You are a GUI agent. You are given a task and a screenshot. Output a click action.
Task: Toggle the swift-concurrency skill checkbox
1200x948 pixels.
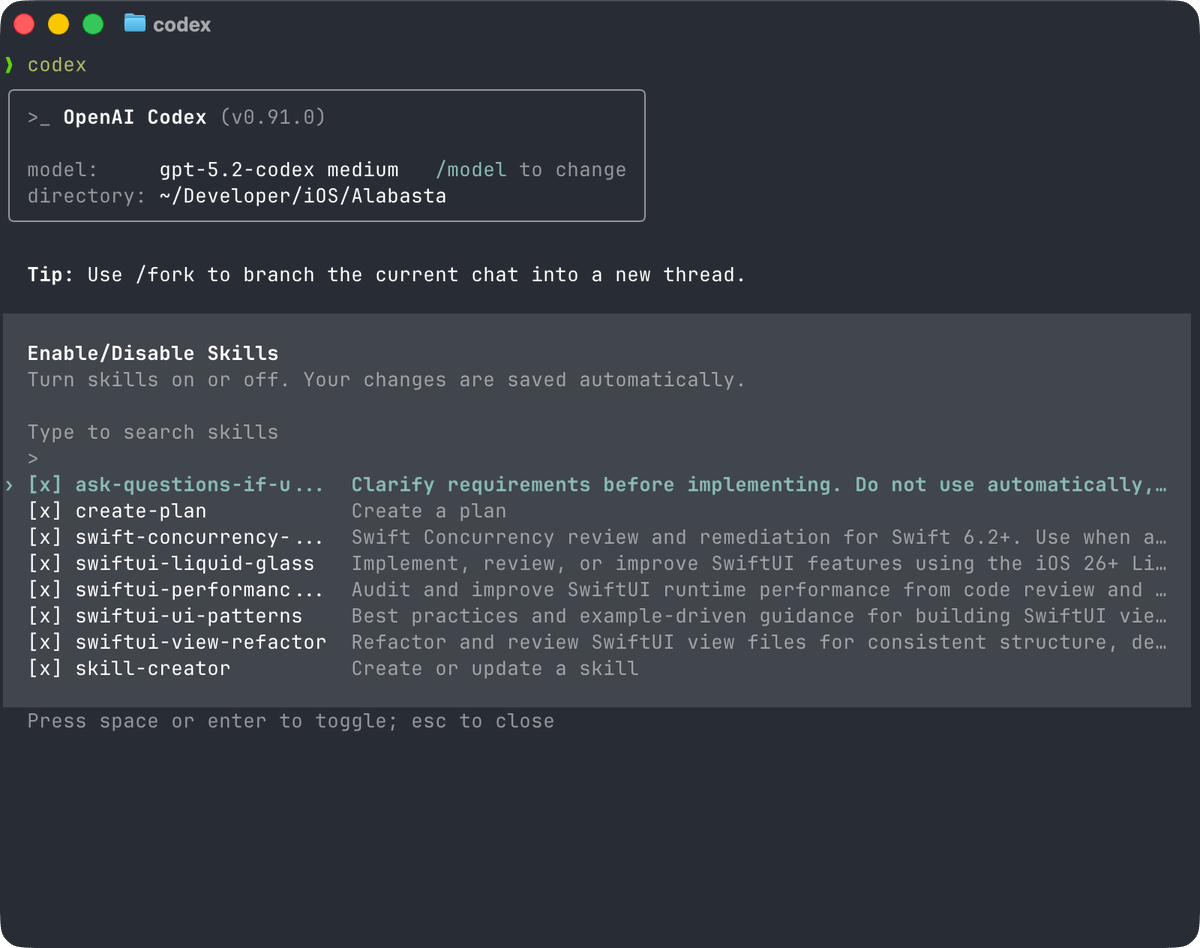tap(44, 537)
